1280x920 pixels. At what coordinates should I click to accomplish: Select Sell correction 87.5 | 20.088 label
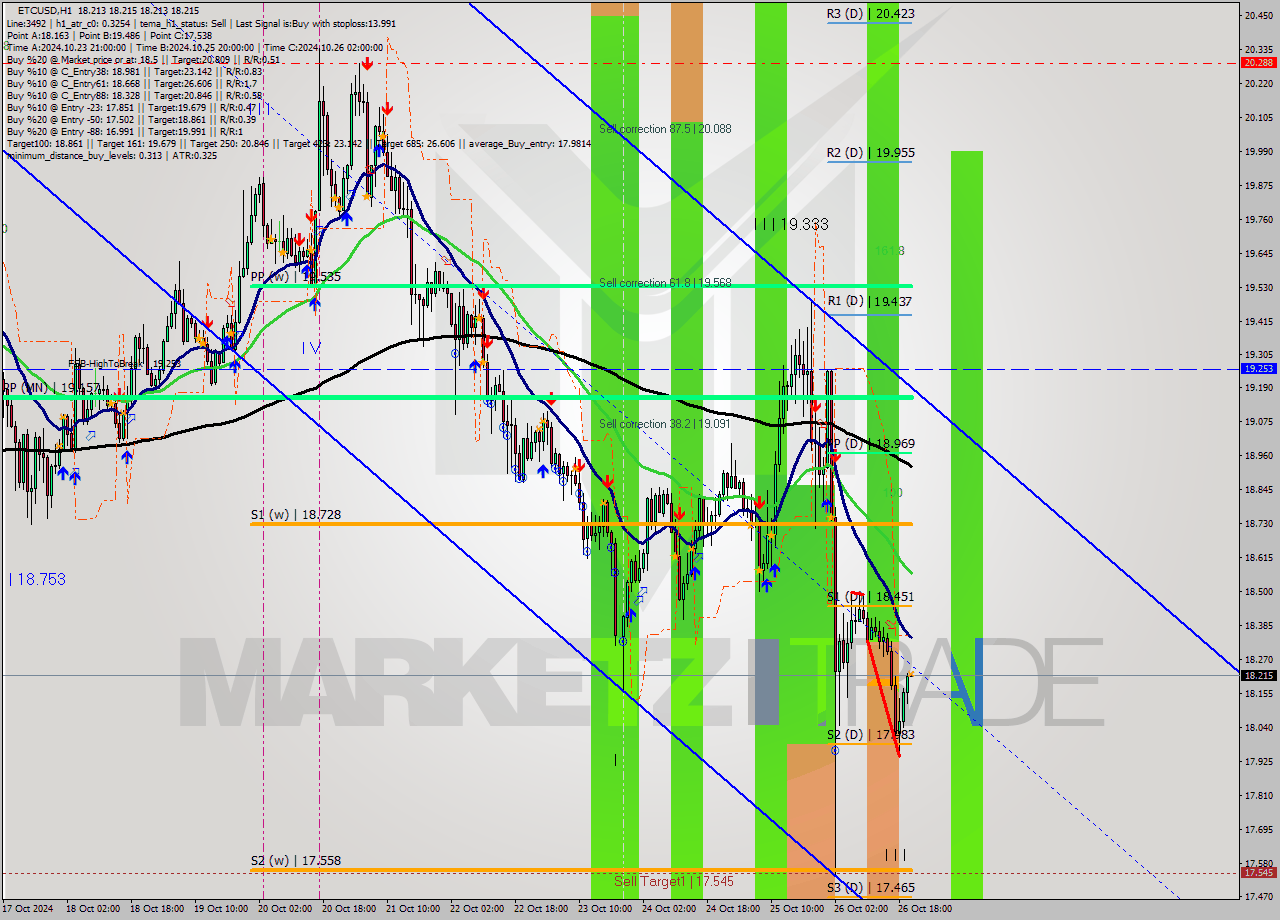[665, 129]
